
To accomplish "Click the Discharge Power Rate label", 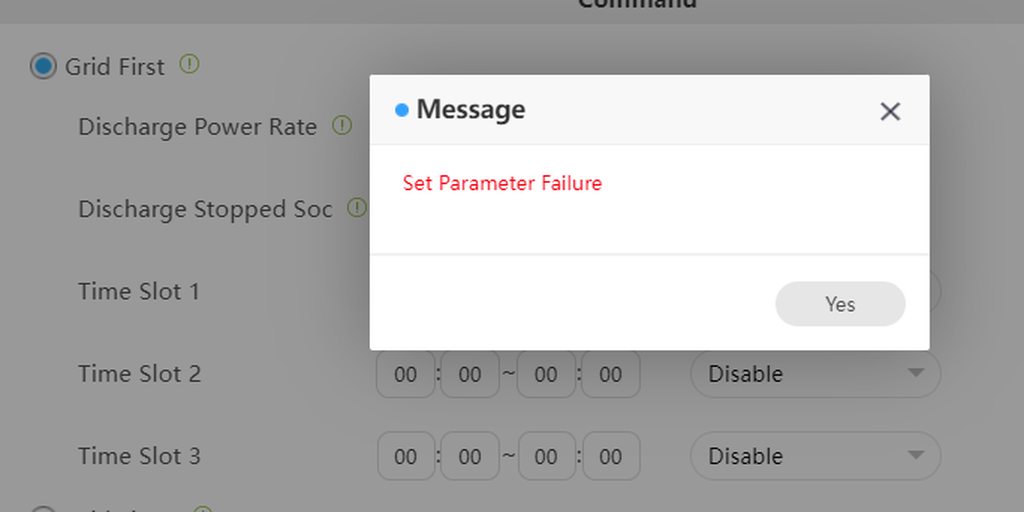I will tap(197, 128).
